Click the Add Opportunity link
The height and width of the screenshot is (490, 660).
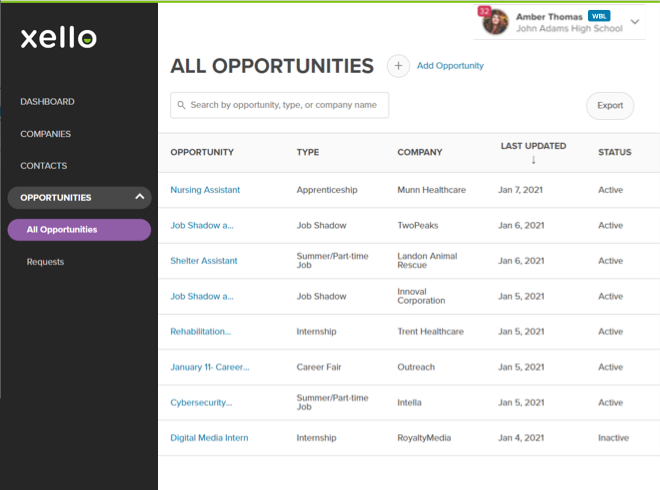coord(450,66)
